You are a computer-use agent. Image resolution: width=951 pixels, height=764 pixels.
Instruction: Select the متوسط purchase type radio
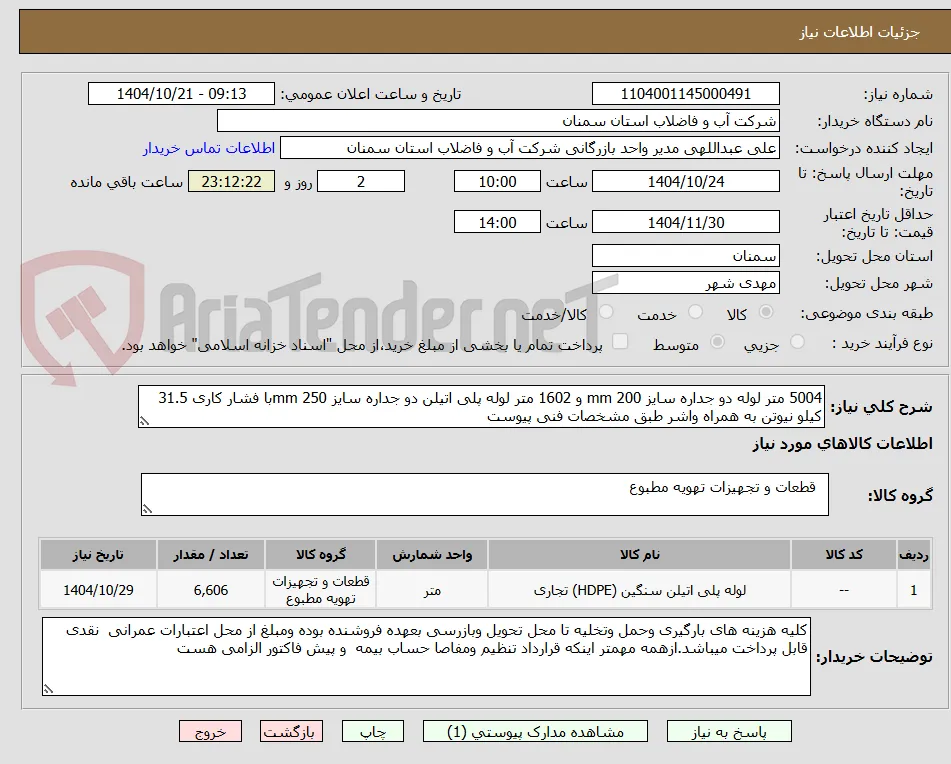point(717,342)
